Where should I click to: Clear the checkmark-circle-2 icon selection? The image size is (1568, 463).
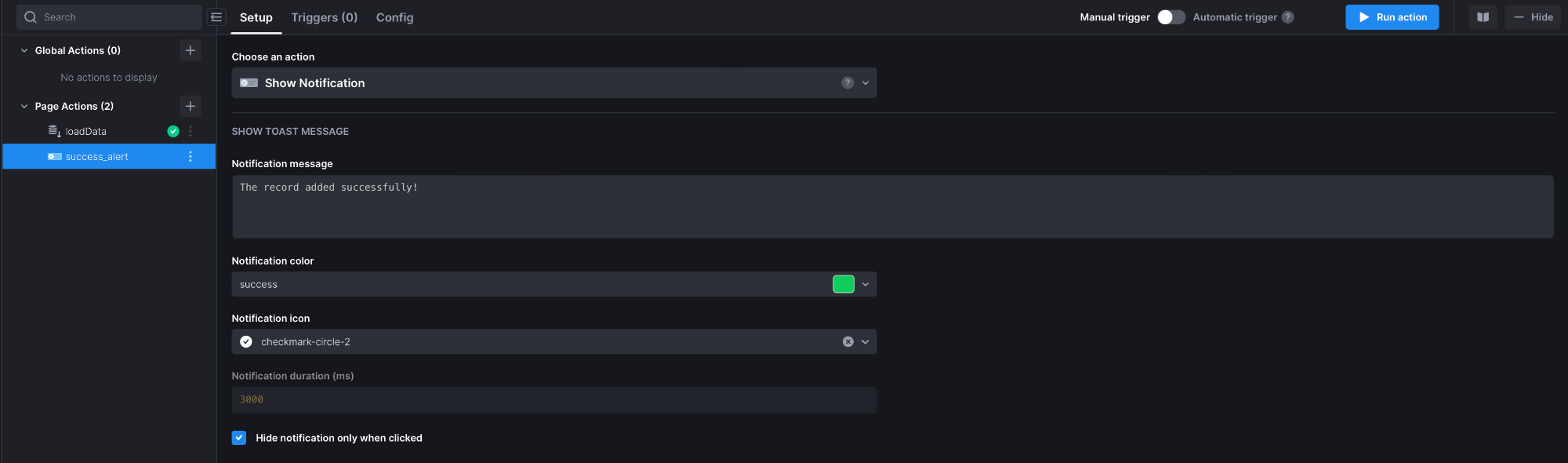click(x=848, y=342)
